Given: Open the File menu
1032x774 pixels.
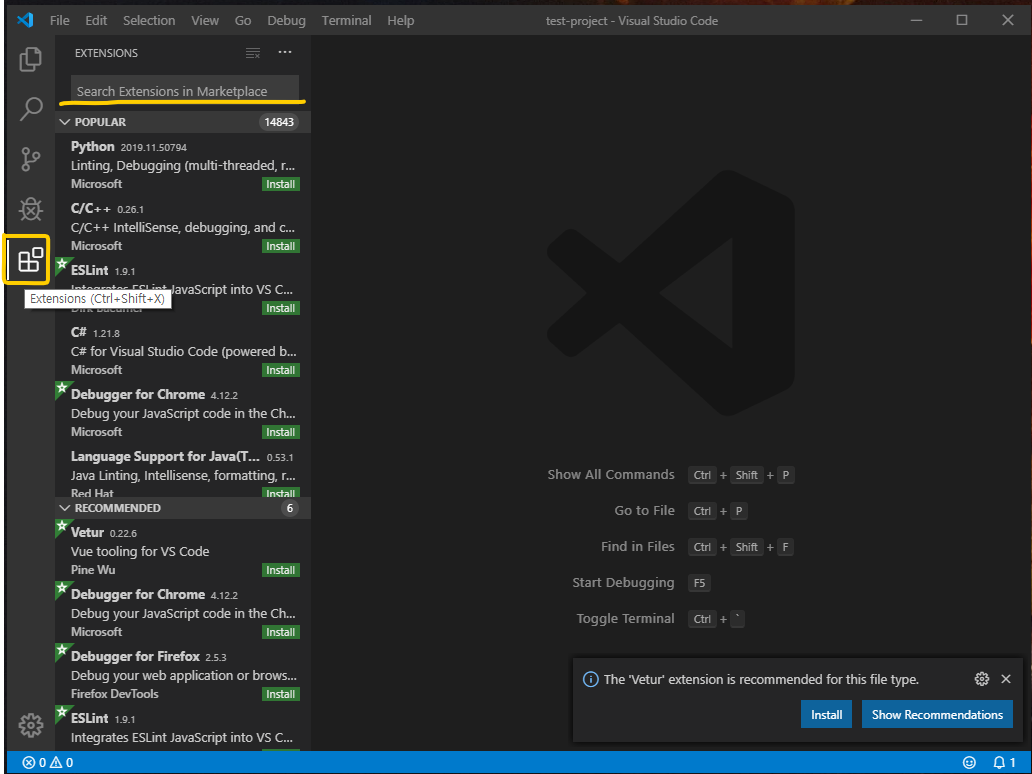Looking at the screenshot, I should [x=59, y=20].
